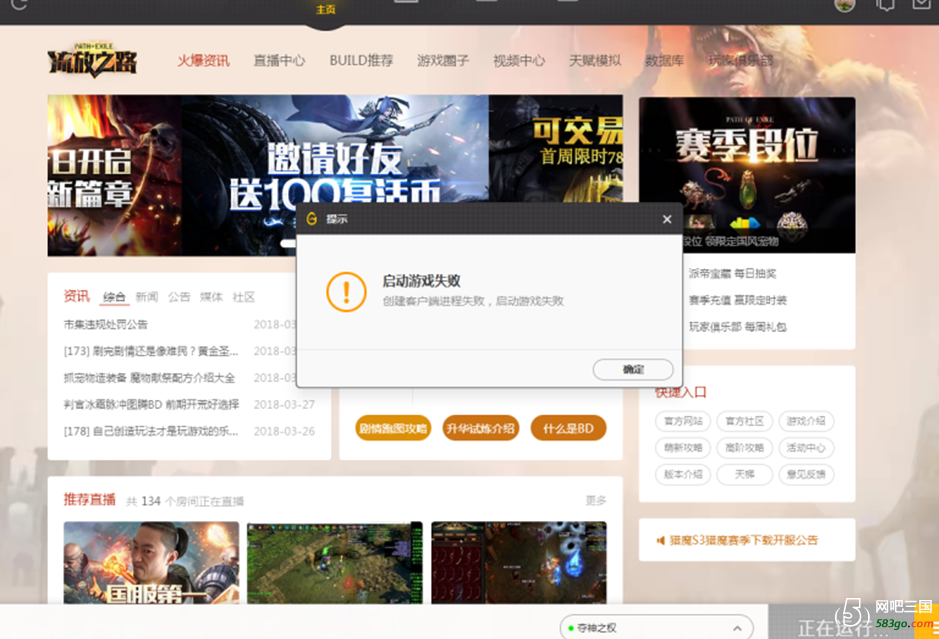The height and width of the screenshot is (639, 939).
Task: Click the 资讯 section heading
Action: click(77, 296)
